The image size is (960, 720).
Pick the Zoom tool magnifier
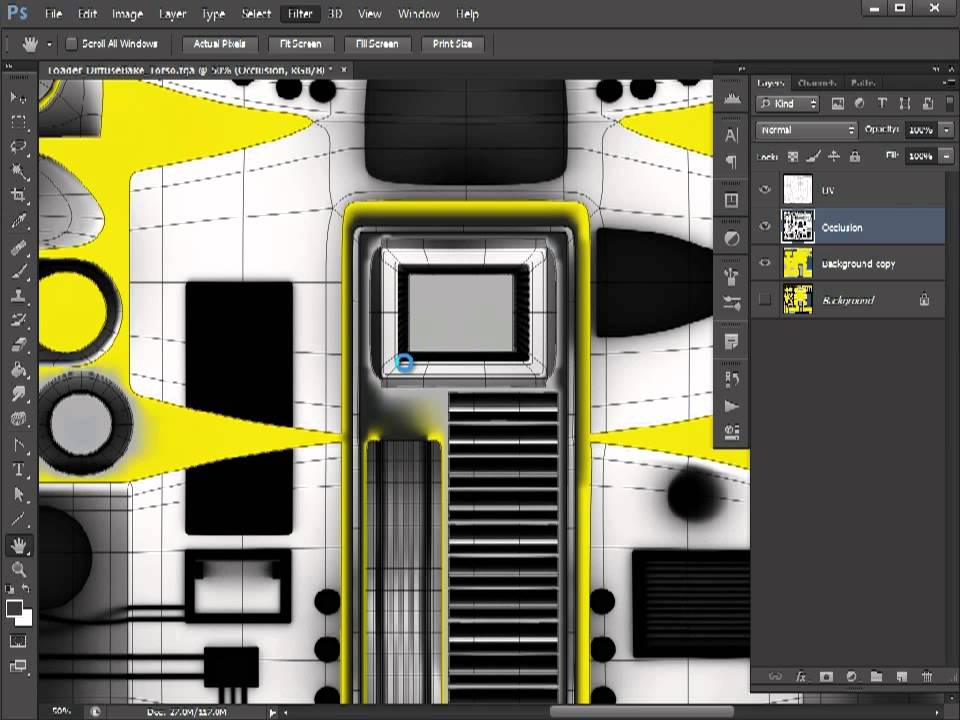click(19, 569)
